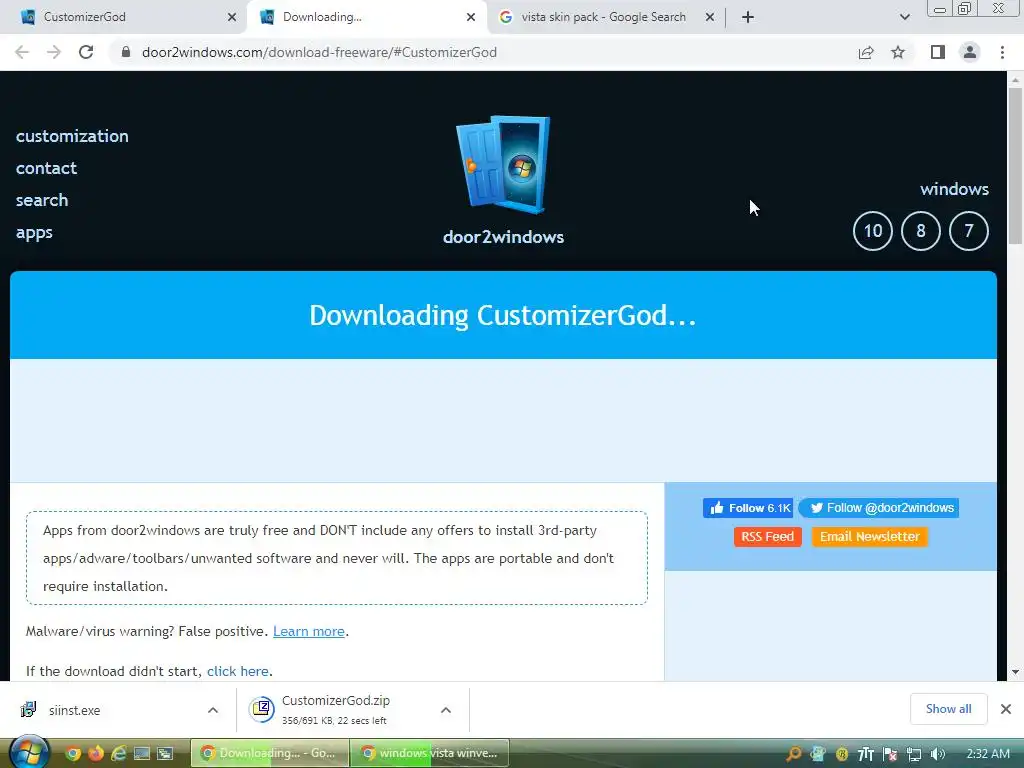
Task: Open the Windows Start orb
Action: click(30, 752)
